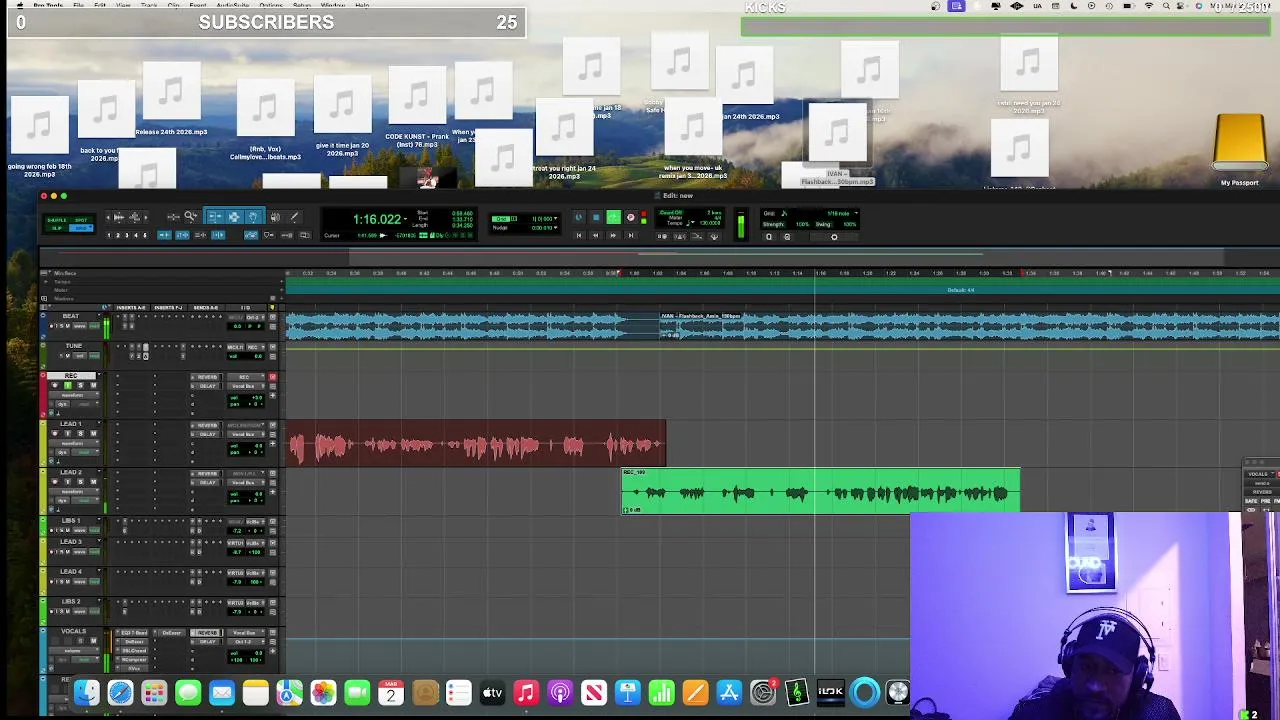
Task: Open Calendar from the Dock
Action: [x=391, y=692]
